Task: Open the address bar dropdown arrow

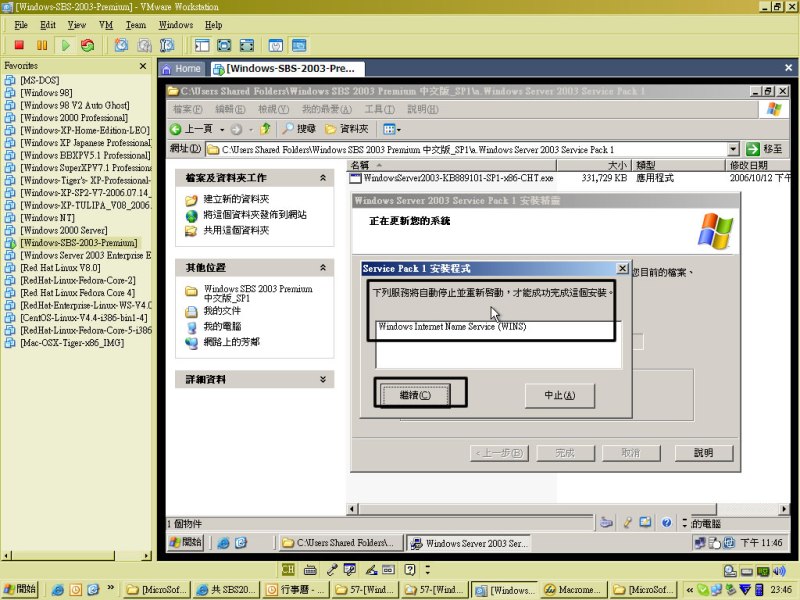Action: point(733,149)
